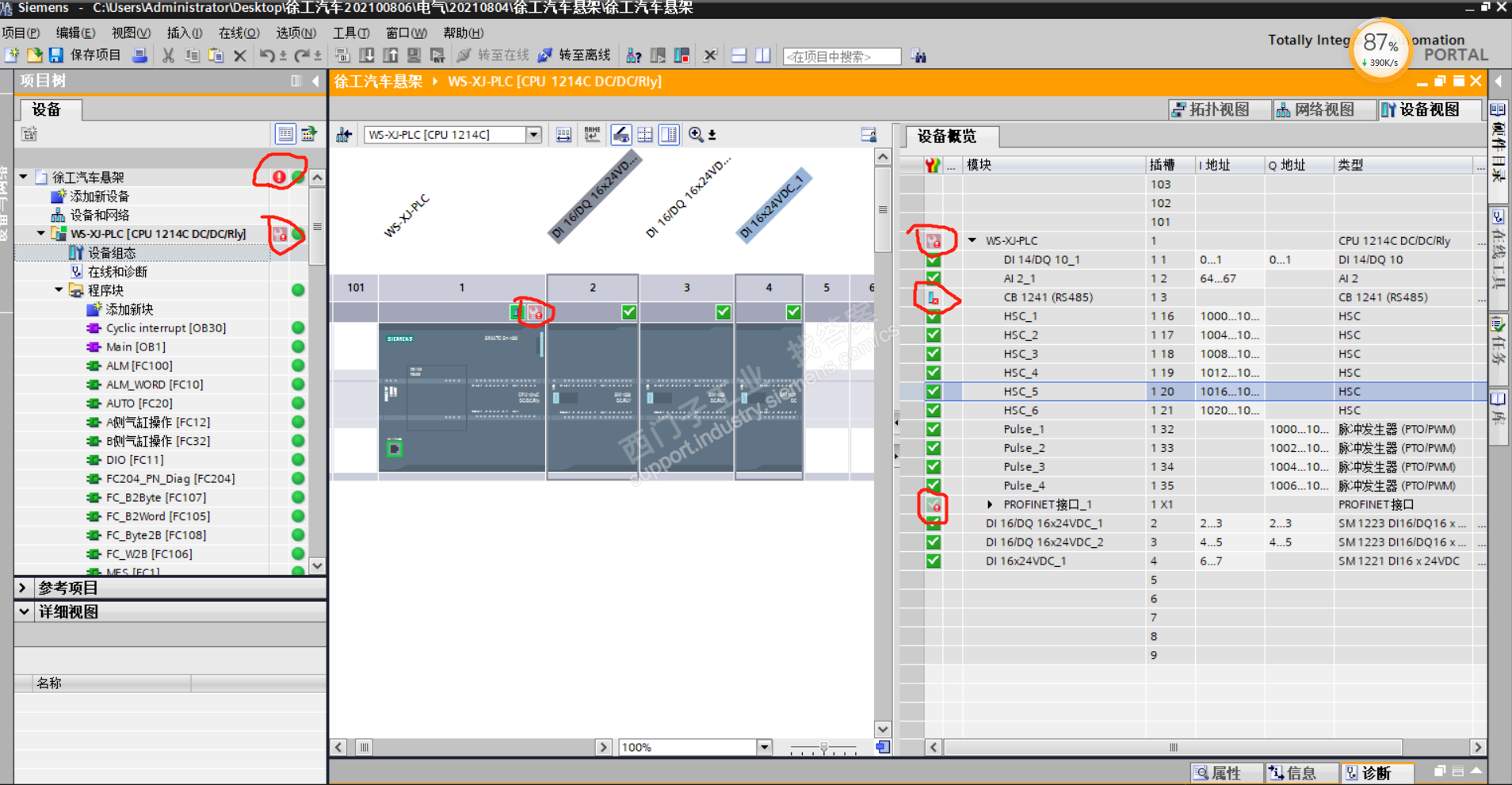
Task: Delete selection with the X icon
Action: click(x=240, y=56)
